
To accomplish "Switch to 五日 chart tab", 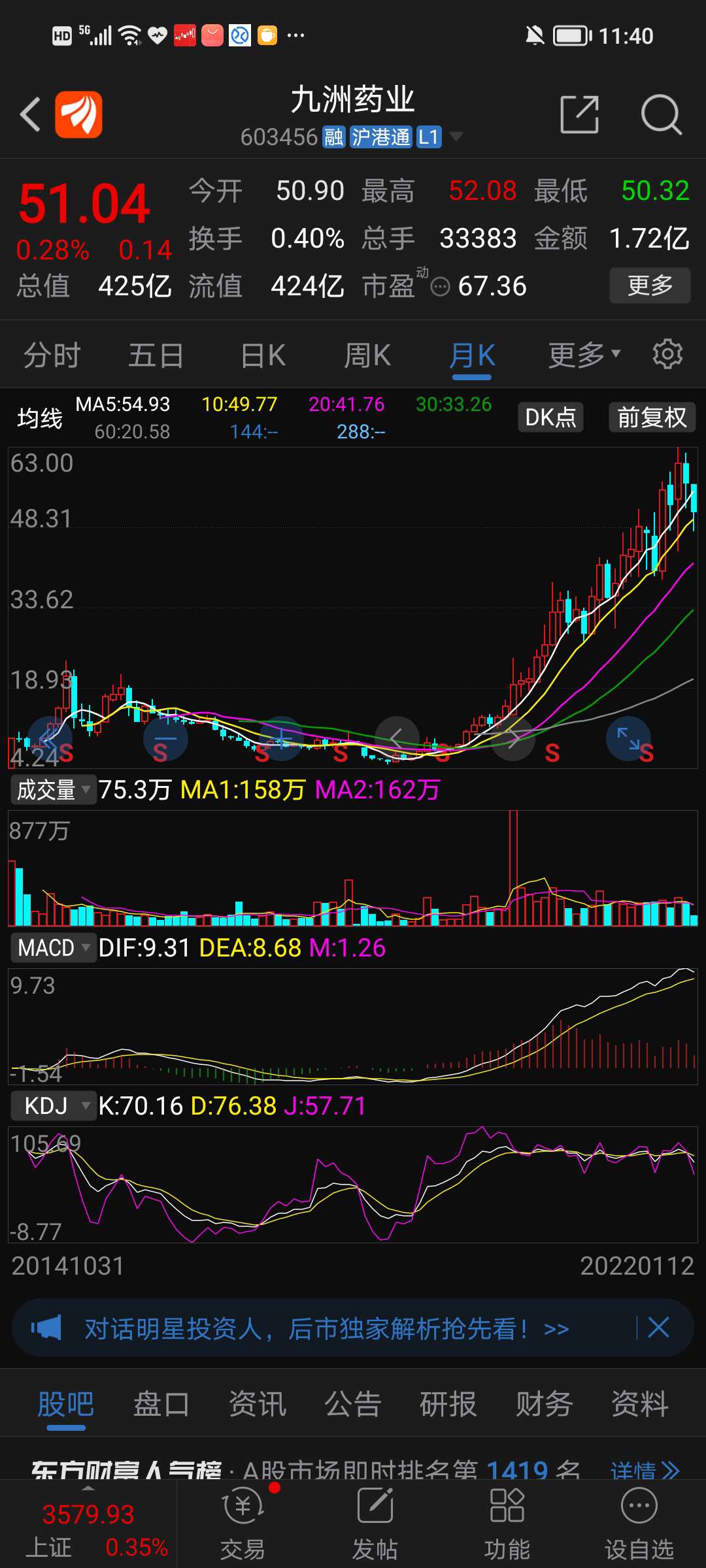I will (x=156, y=355).
